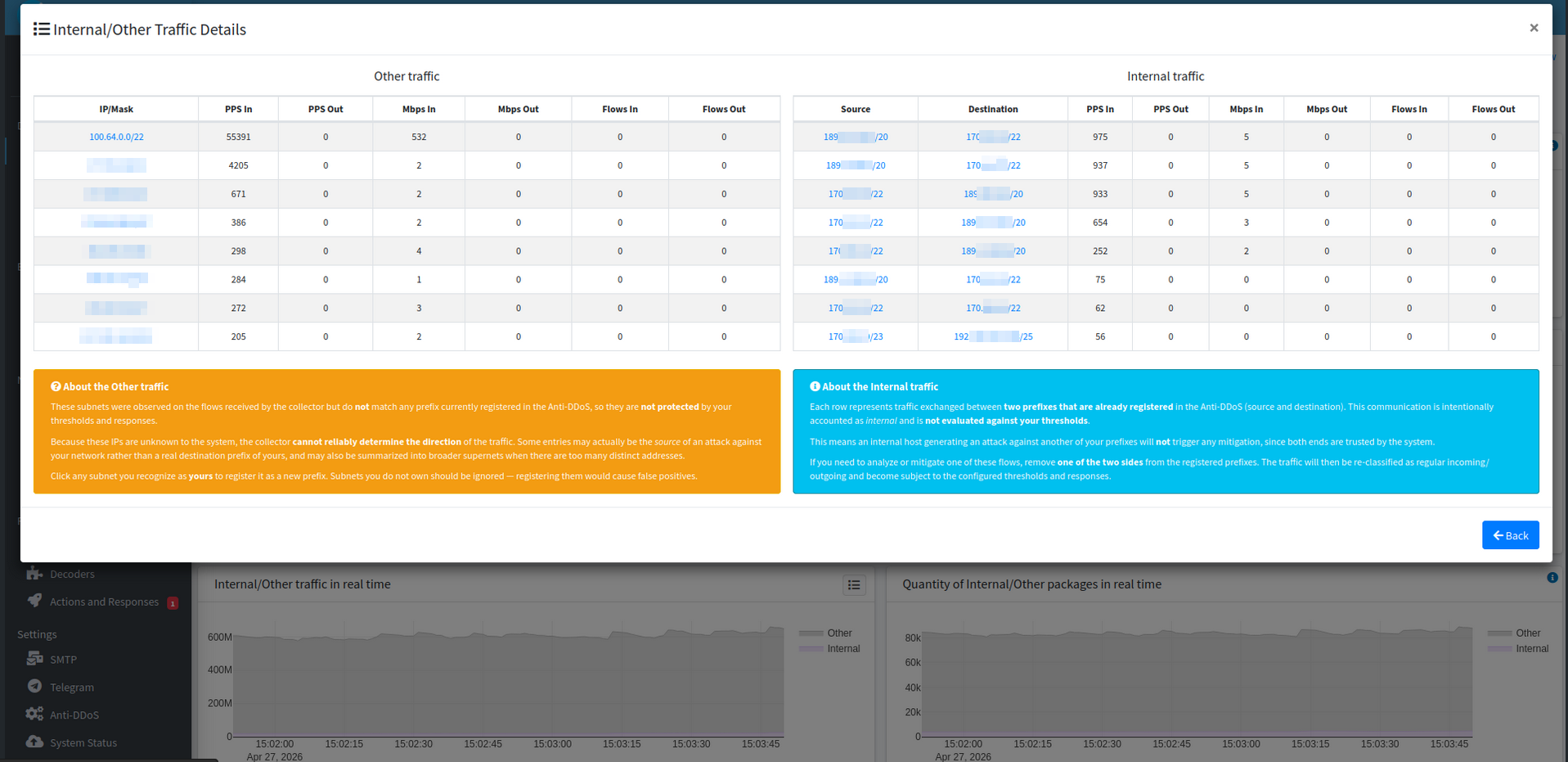The image size is (1568, 762).
Task: Toggle Internal series in packages chart legend
Action: 1518,649
